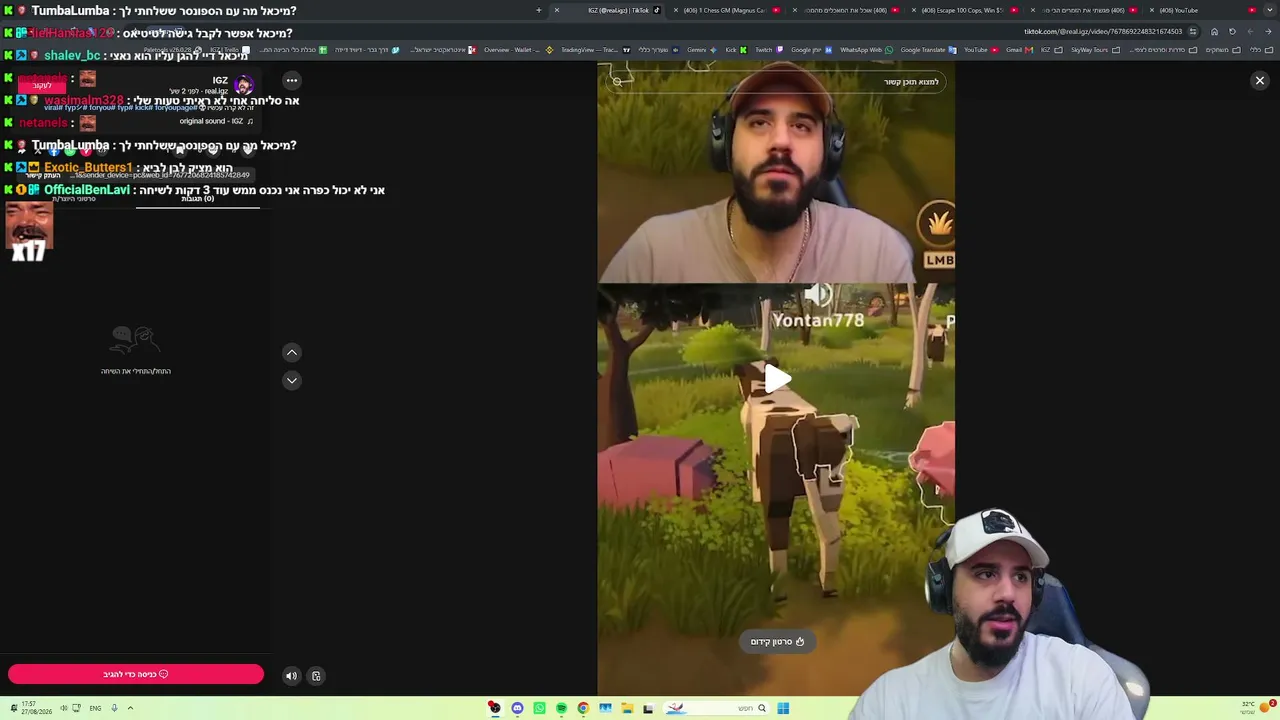Open the IGZ profile avatar
Image resolution: width=1280 pixels, height=720 pixels.
click(243, 85)
